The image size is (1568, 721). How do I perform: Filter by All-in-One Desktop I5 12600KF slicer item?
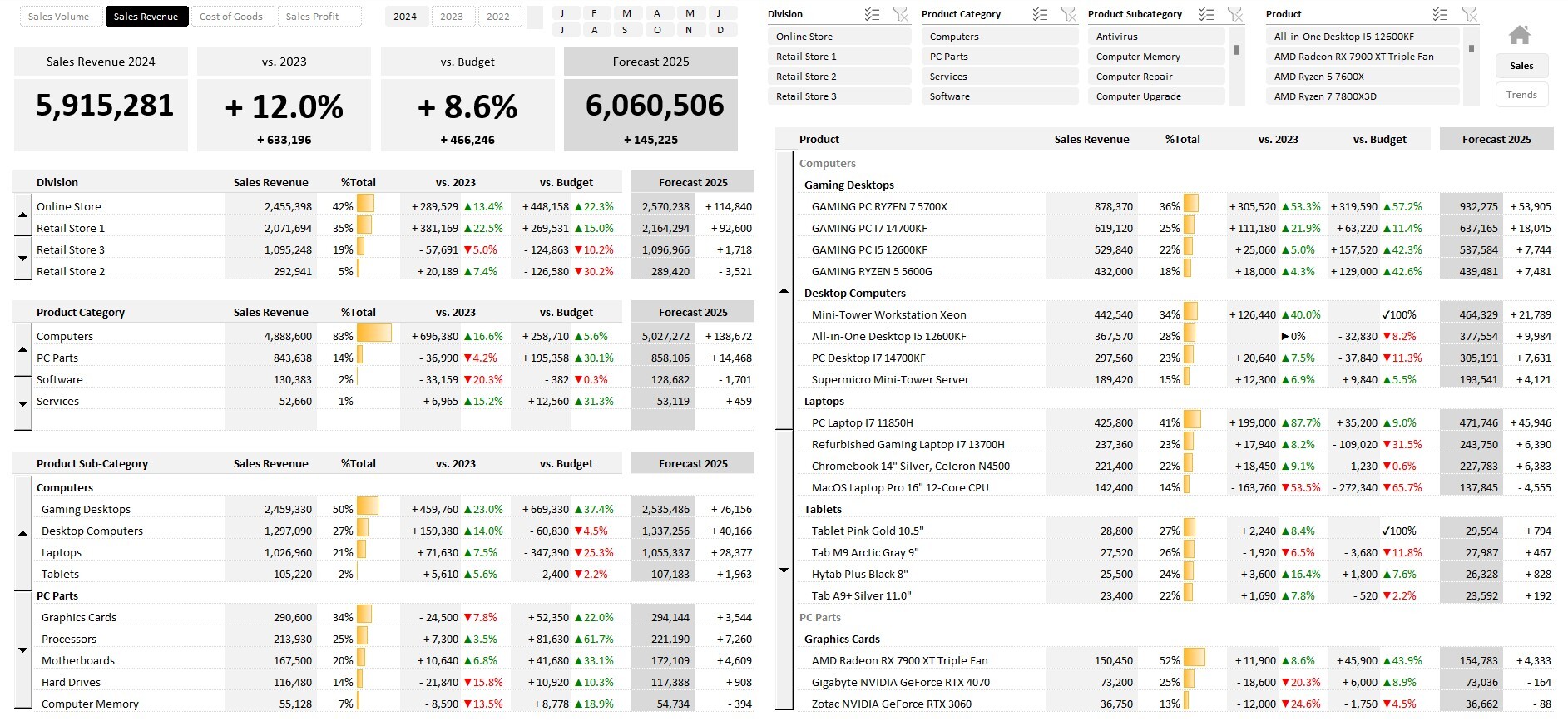pos(1363,37)
